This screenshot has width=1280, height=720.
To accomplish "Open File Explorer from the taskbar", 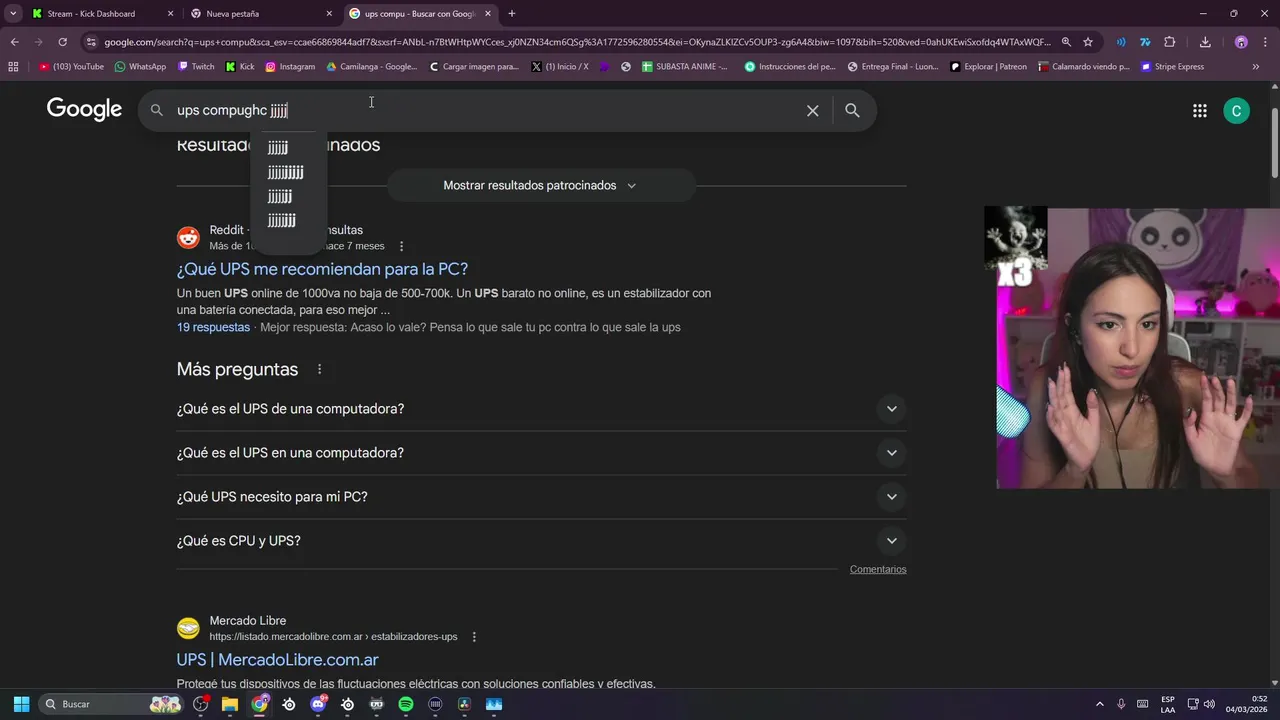I will point(230,704).
